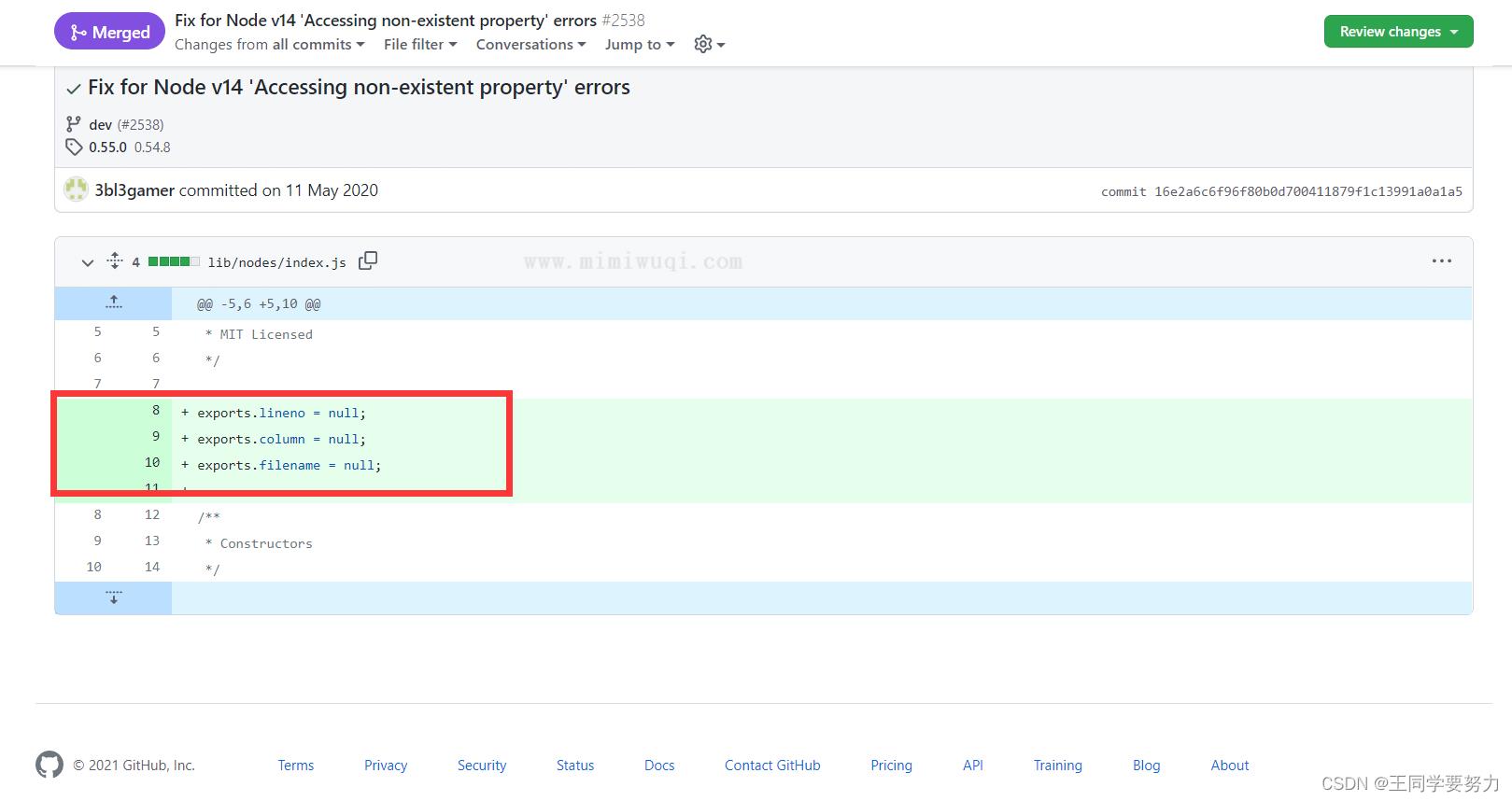Image resolution: width=1512 pixels, height=801 pixels.
Task: Open the three-dots file options menu
Action: 1441,261
